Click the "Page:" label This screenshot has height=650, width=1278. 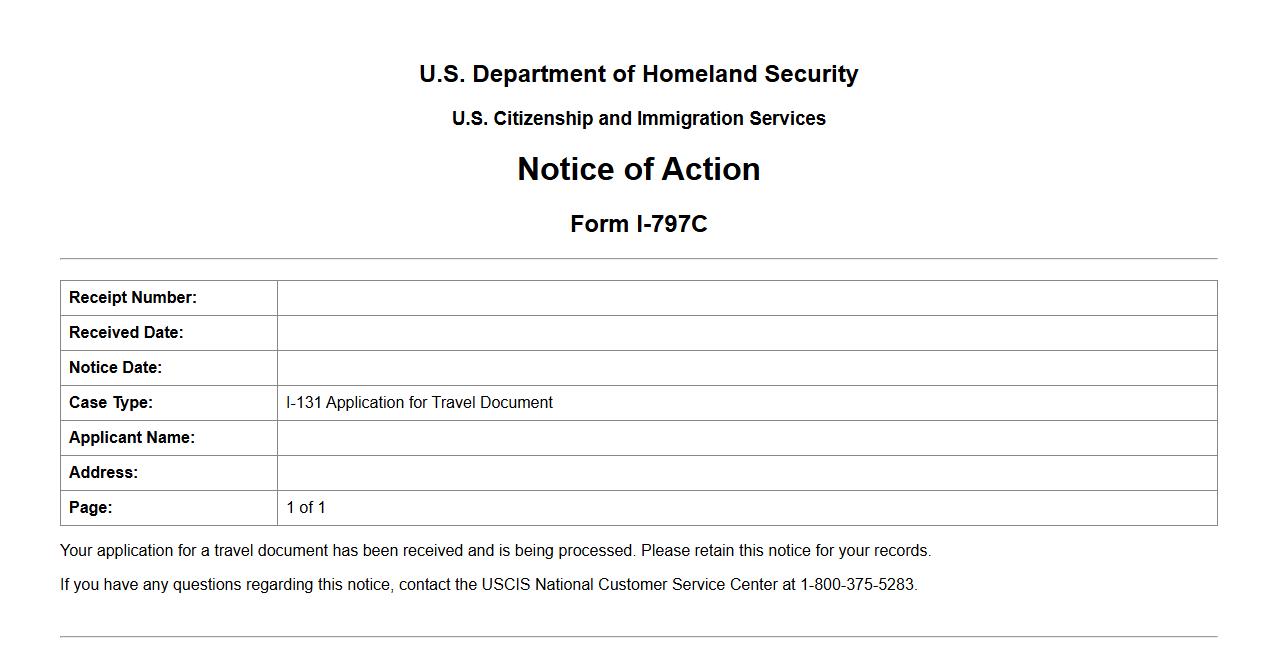pyautogui.click(x=91, y=508)
